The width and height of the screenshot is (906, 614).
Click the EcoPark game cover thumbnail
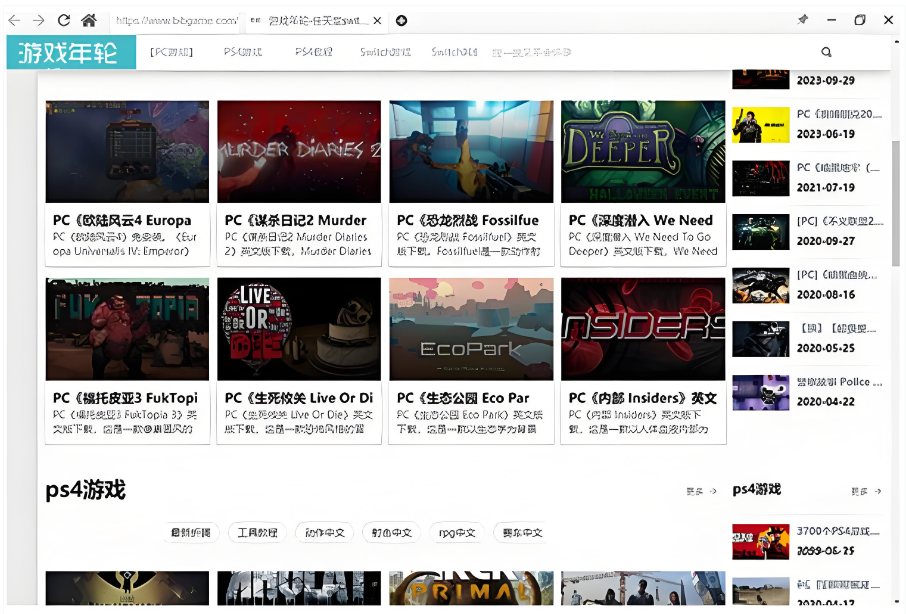coord(470,328)
